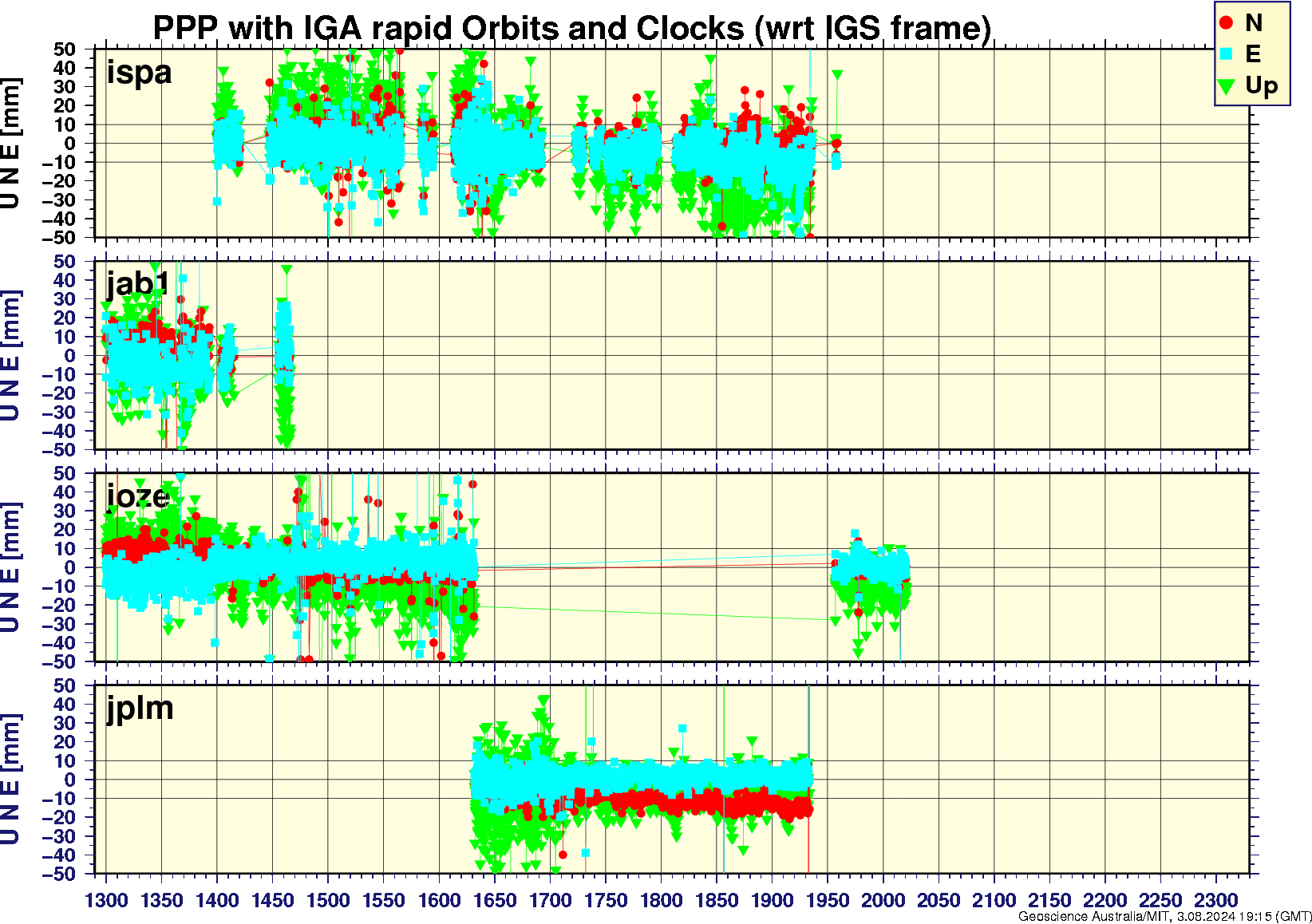Viewport: 1312px width, 924px height.
Task: Click the x-axis label 1450
Action: click(273, 900)
